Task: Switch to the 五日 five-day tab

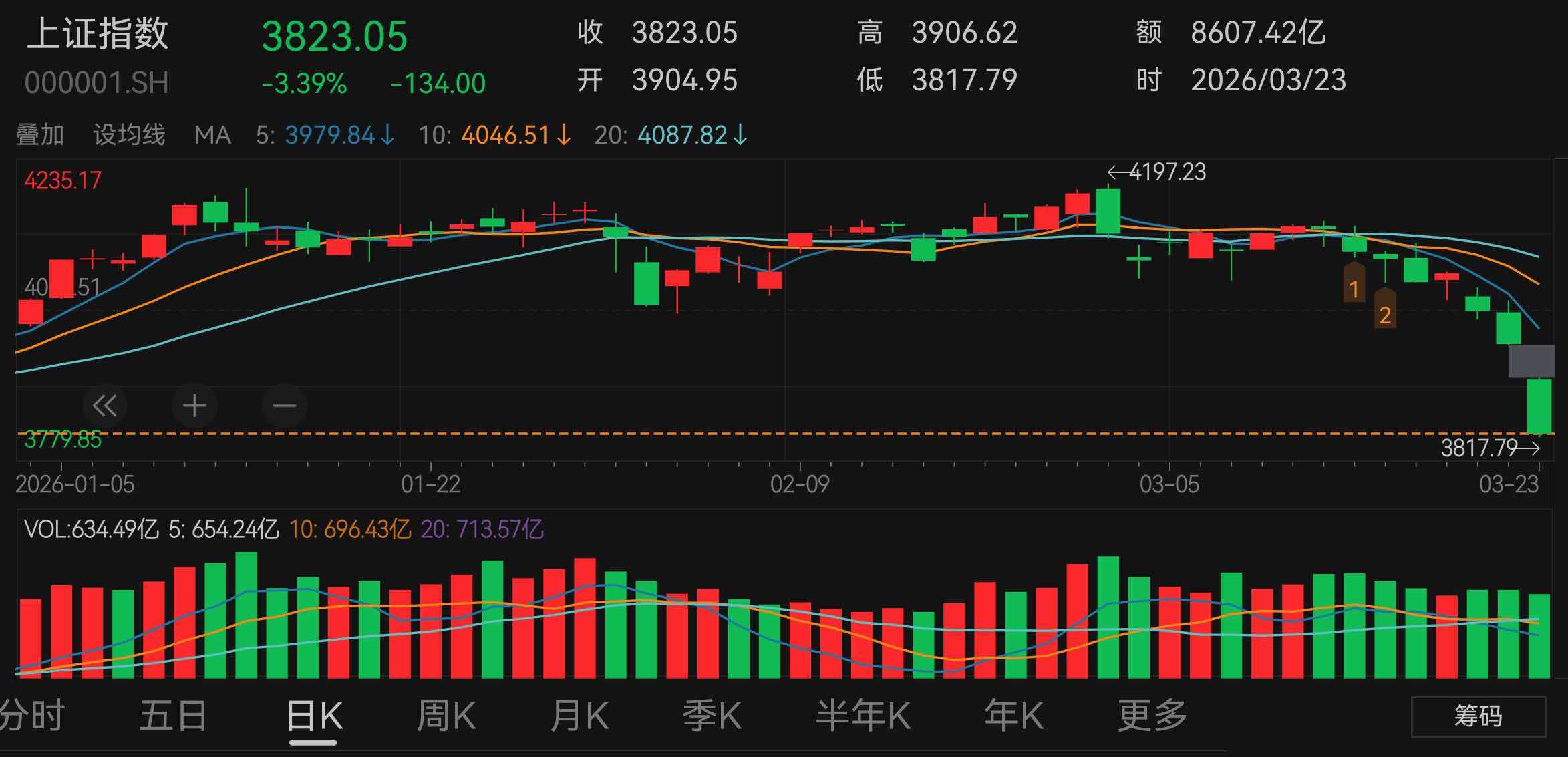Action: [x=172, y=714]
